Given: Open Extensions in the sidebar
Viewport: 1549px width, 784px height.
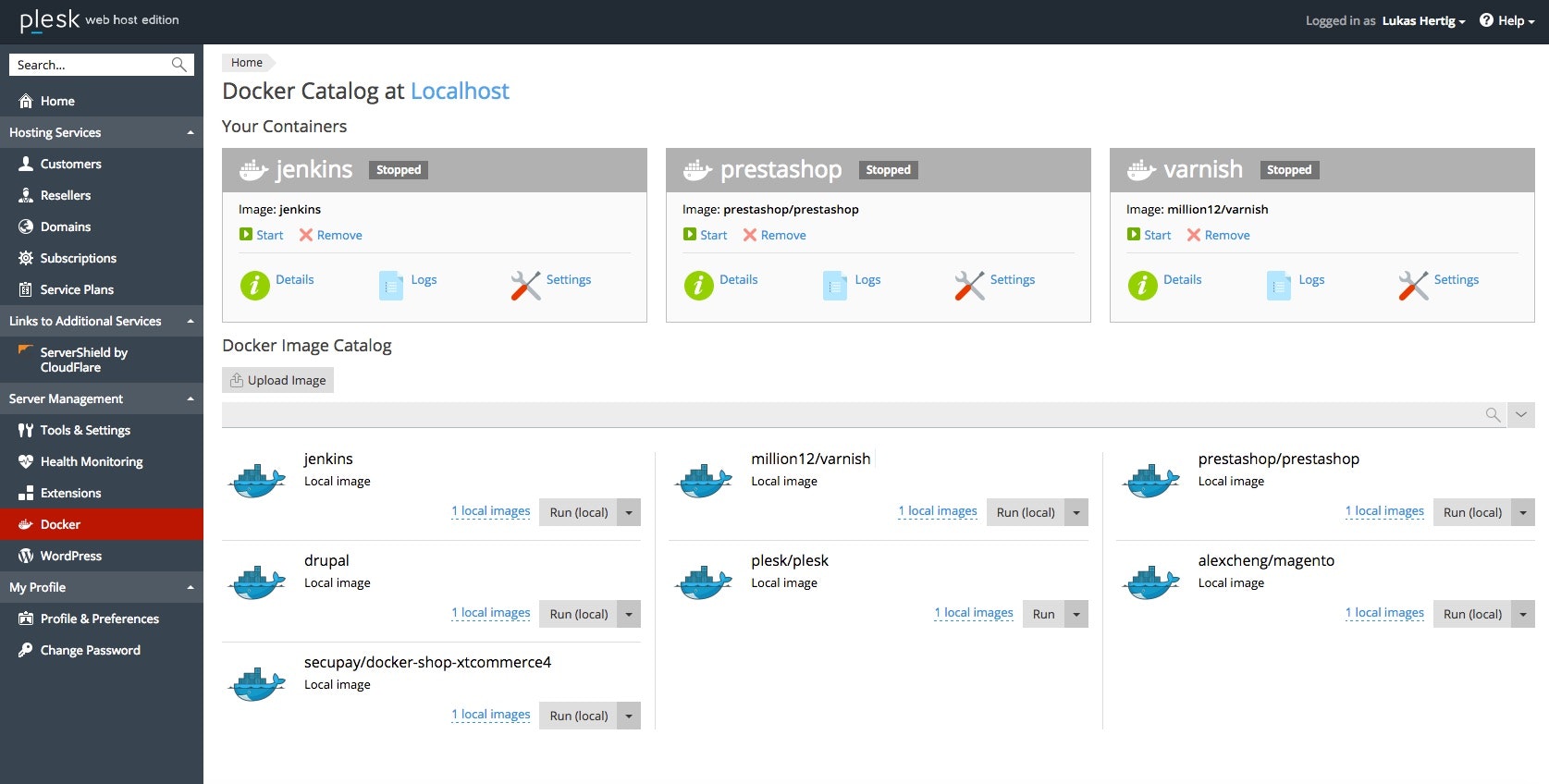Looking at the screenshot, I should 102,493.
